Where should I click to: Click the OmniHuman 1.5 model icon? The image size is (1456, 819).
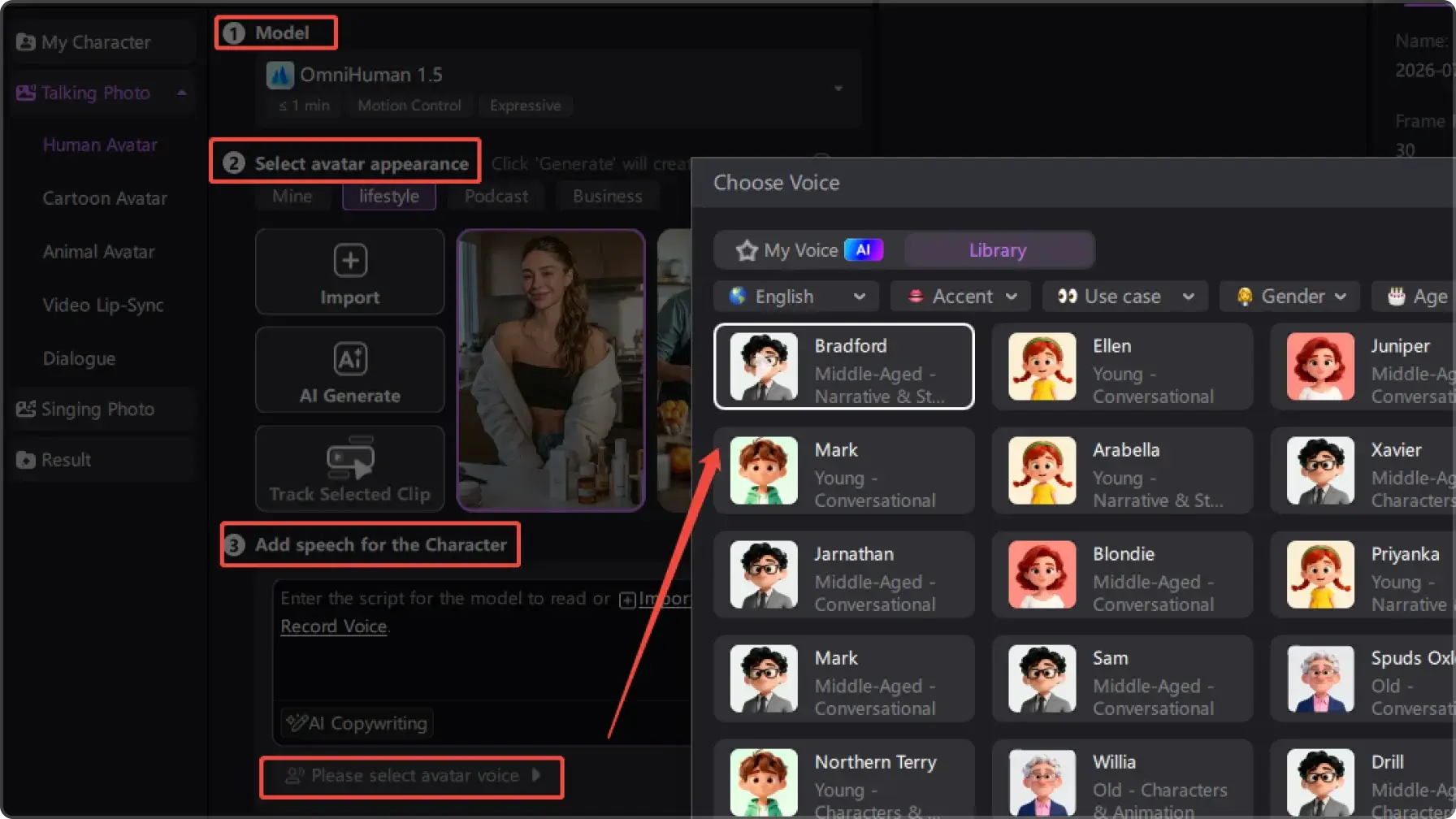[279, 75]
